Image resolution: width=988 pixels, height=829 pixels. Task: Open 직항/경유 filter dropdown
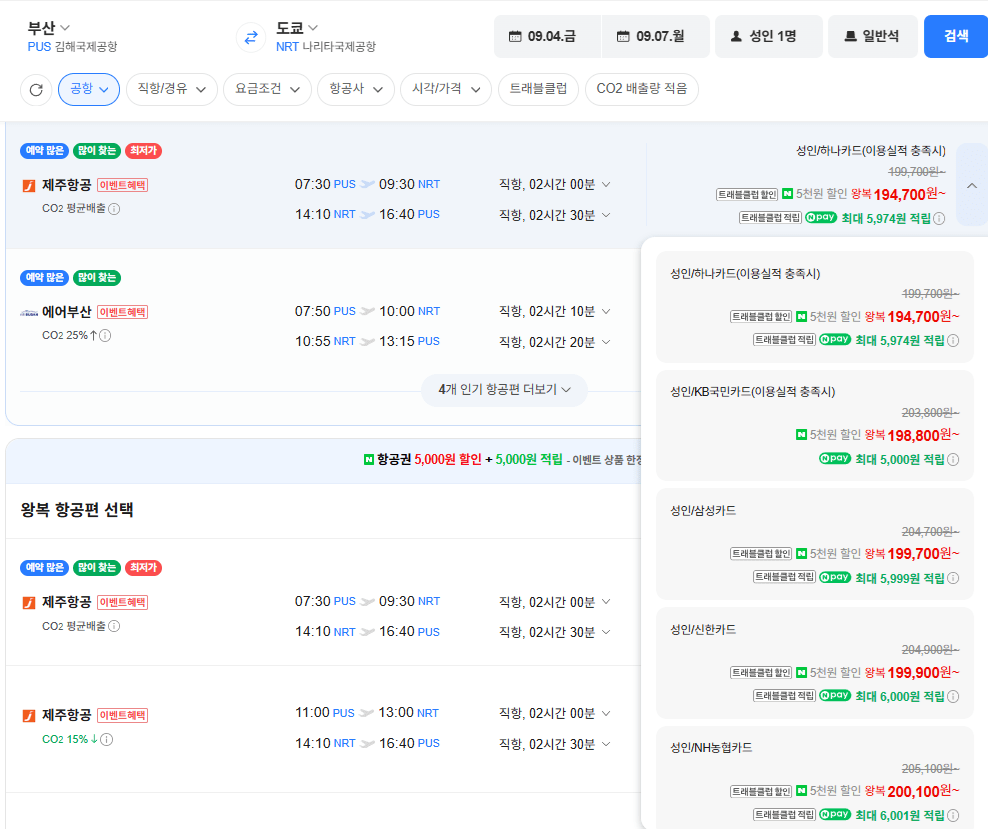click(171, 89)
